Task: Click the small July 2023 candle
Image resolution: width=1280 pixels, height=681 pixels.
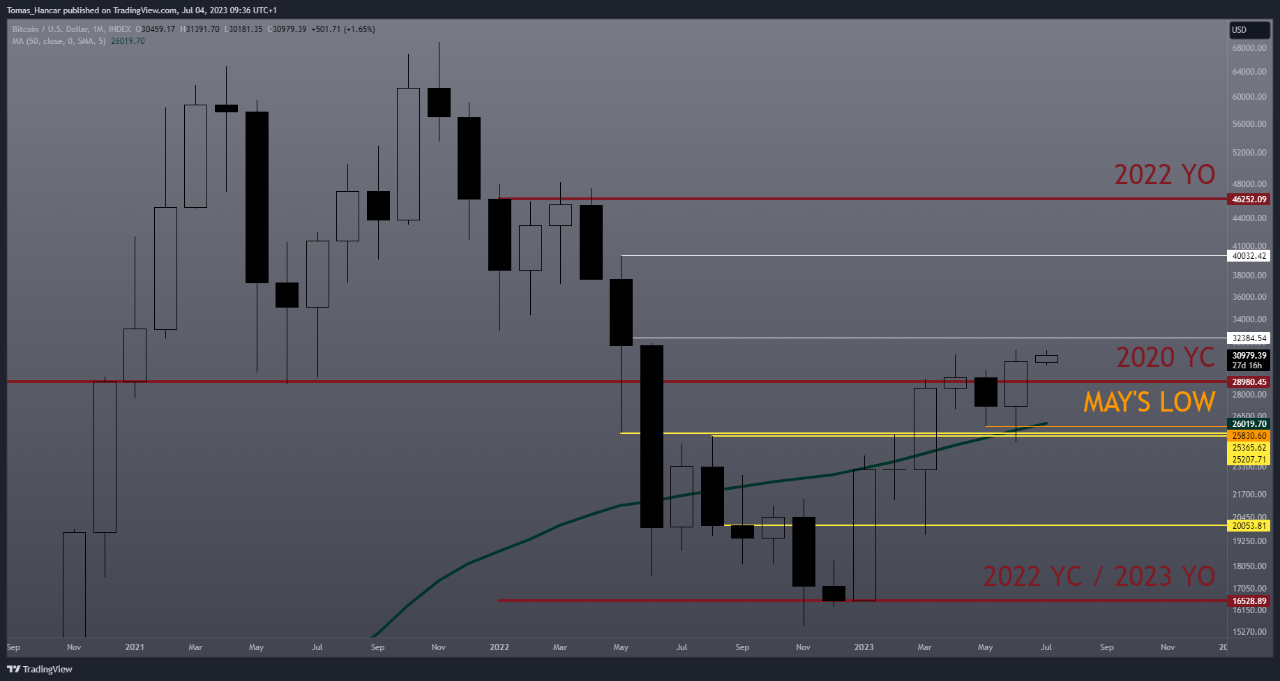Action: coord(1046,358)
